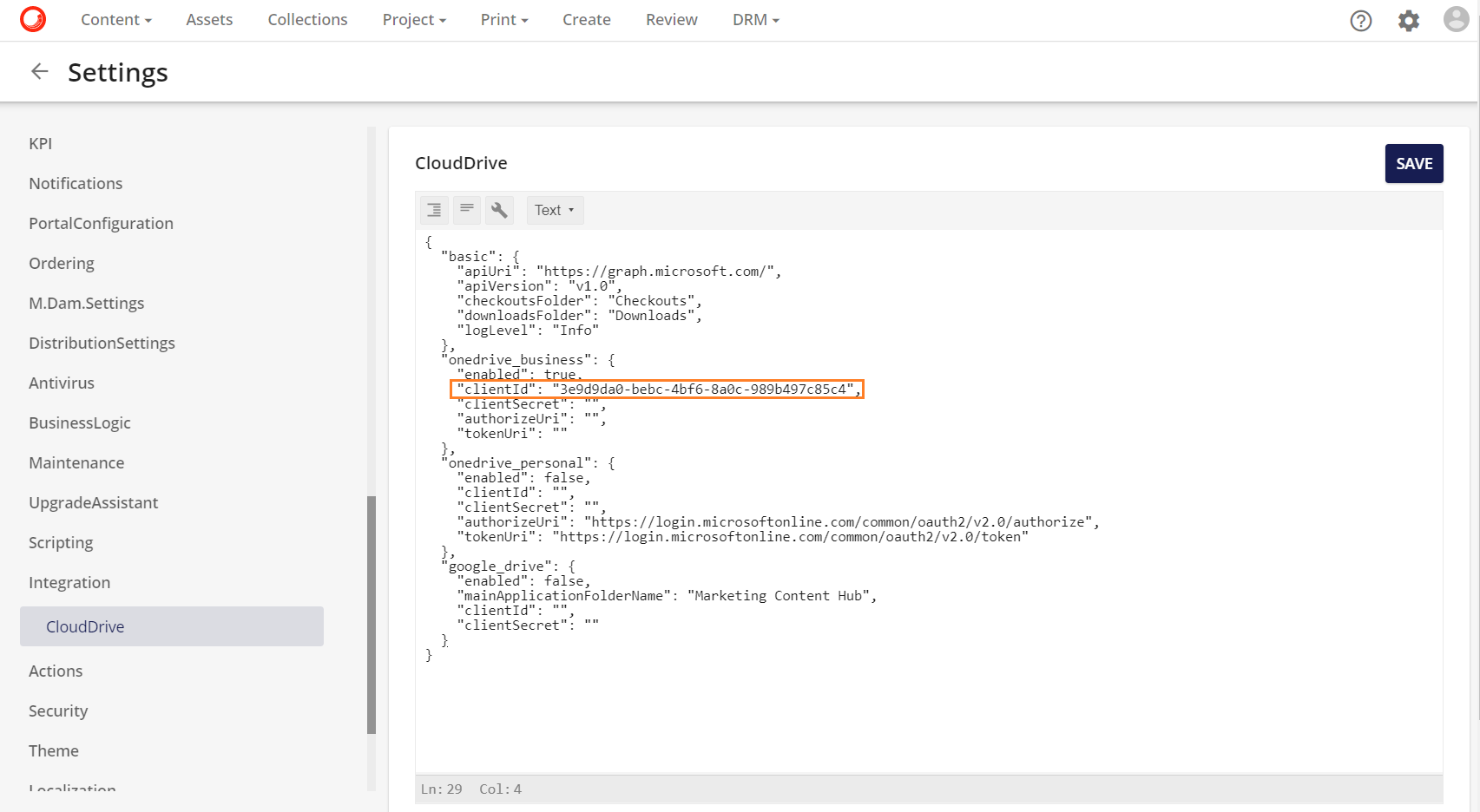Open the user profile avatar

pyautogui.click(x=1457, y=19)
